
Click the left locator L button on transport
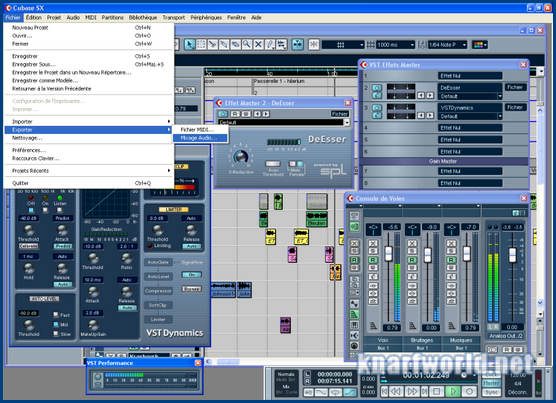tap(307, 374)
